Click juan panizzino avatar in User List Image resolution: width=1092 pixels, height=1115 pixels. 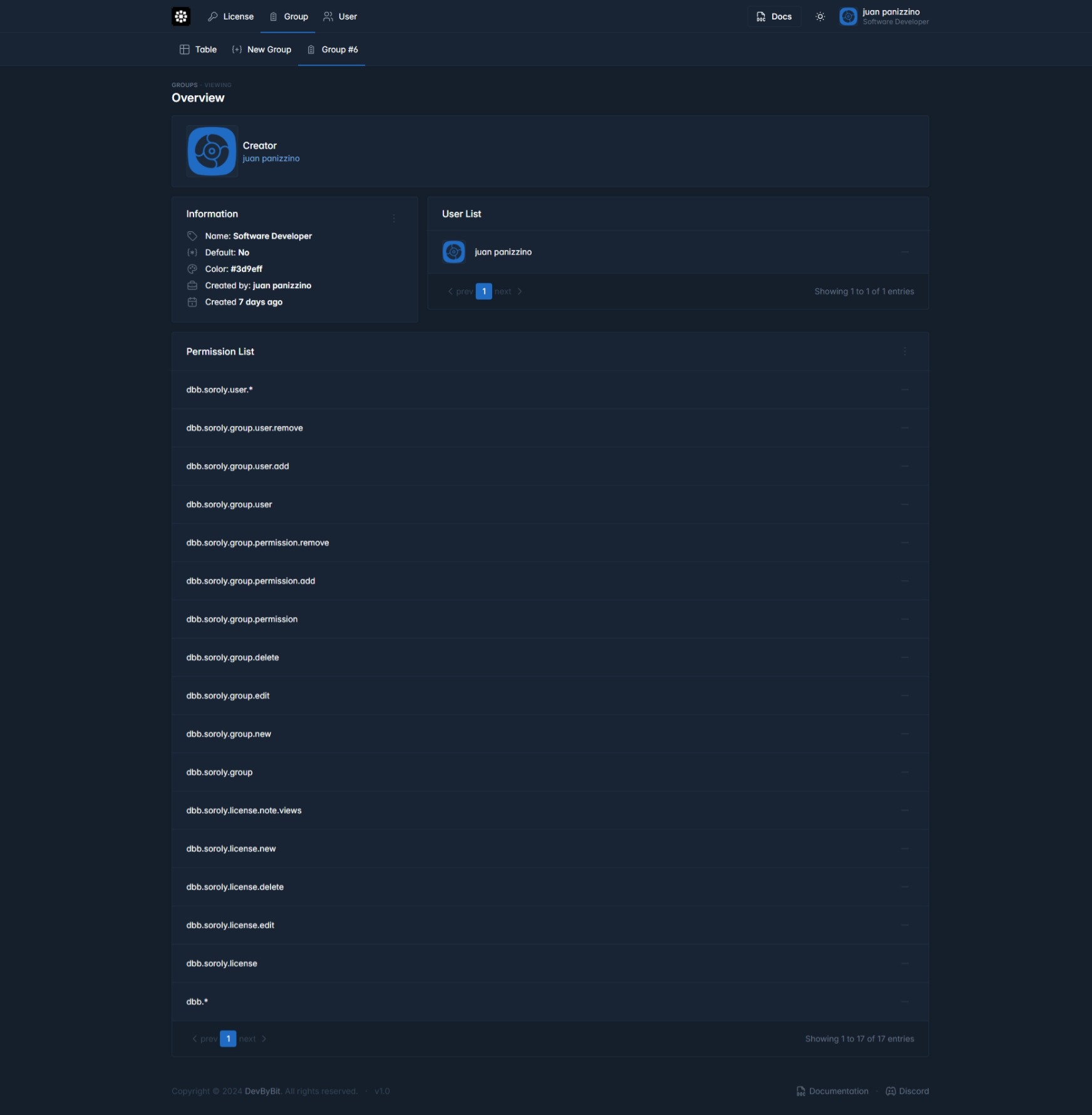pos(453,252)
